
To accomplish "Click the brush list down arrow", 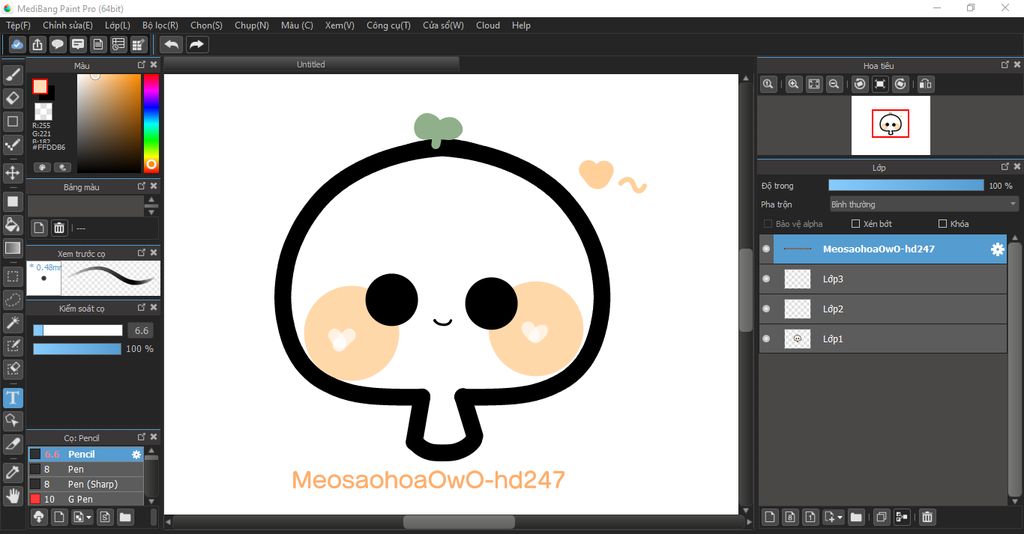I will (152, 501).
